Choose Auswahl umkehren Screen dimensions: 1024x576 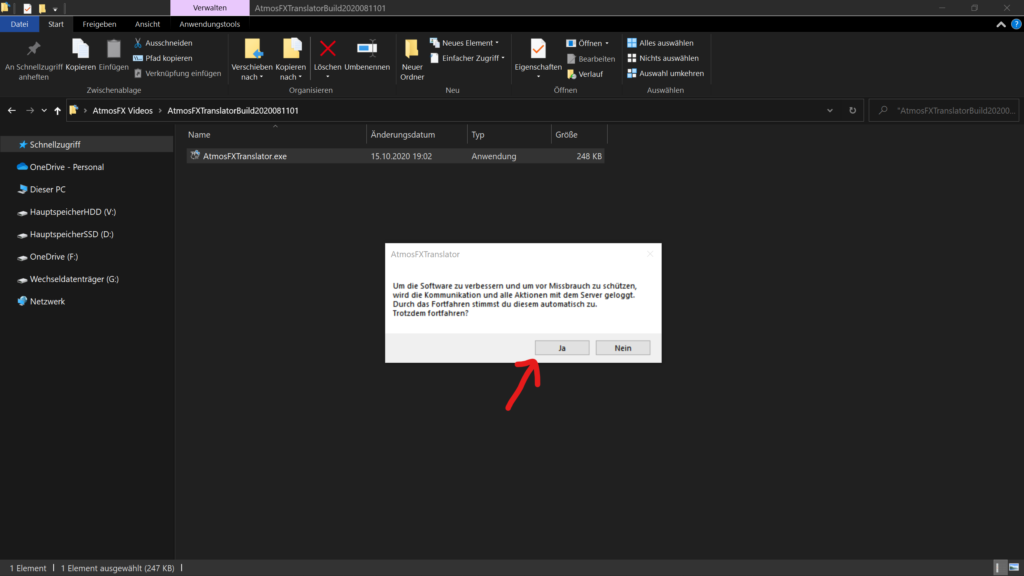coord(665,73)
